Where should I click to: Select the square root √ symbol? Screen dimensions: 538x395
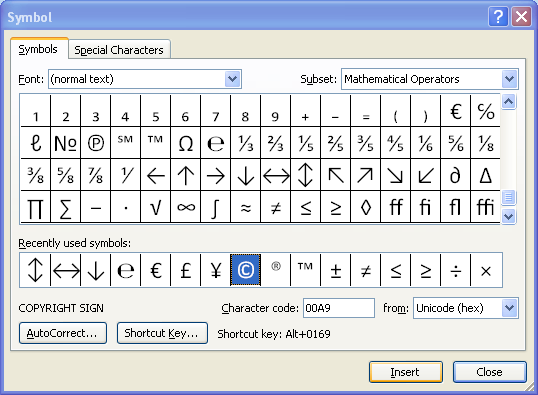click(155, 207)
